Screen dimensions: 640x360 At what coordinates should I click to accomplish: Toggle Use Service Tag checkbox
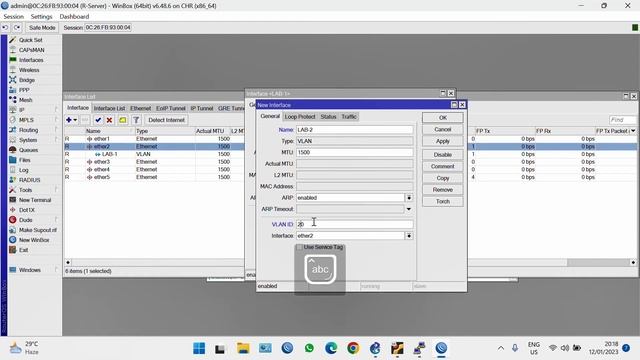coord(300,247)
